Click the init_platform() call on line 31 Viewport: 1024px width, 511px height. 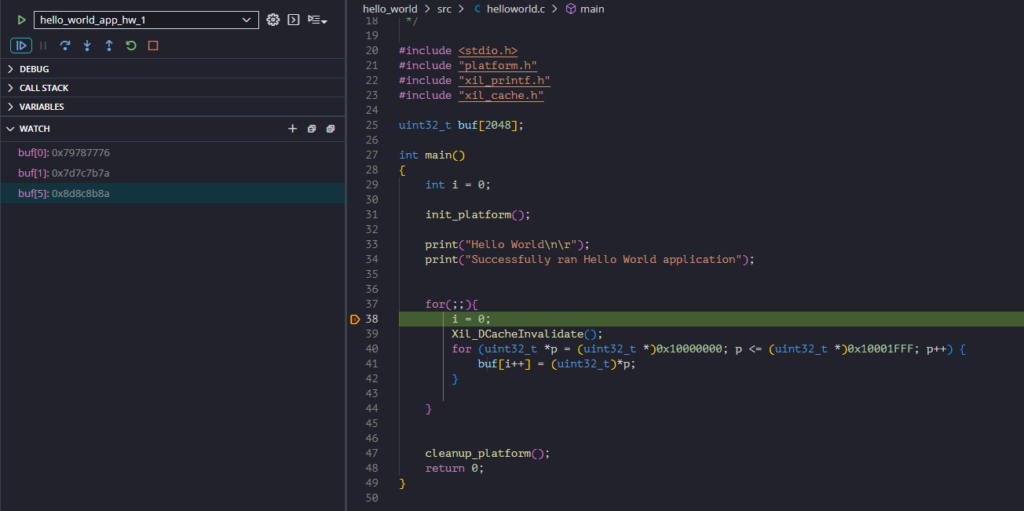click(478, 214)
